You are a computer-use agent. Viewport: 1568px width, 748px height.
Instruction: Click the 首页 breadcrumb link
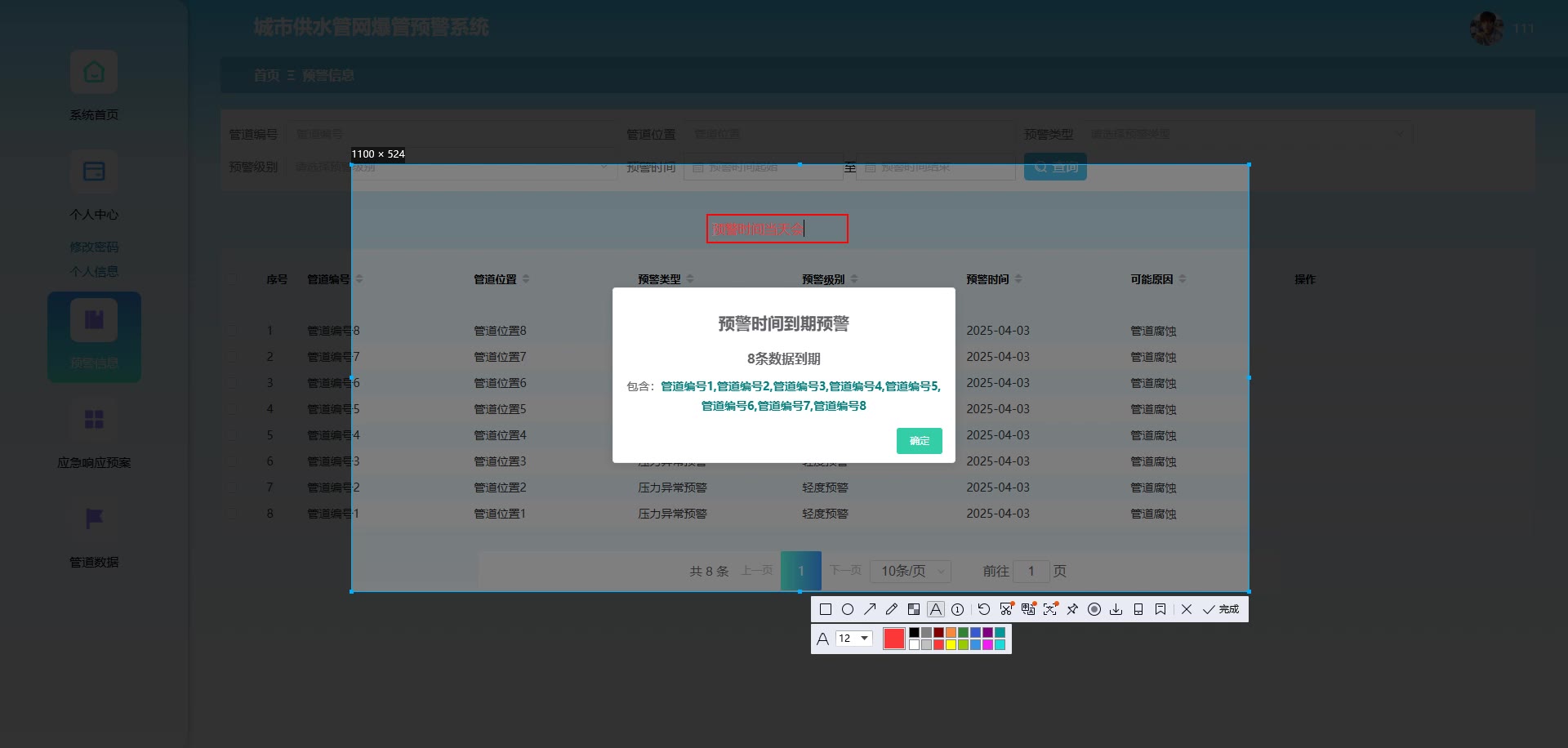[266, 75]
